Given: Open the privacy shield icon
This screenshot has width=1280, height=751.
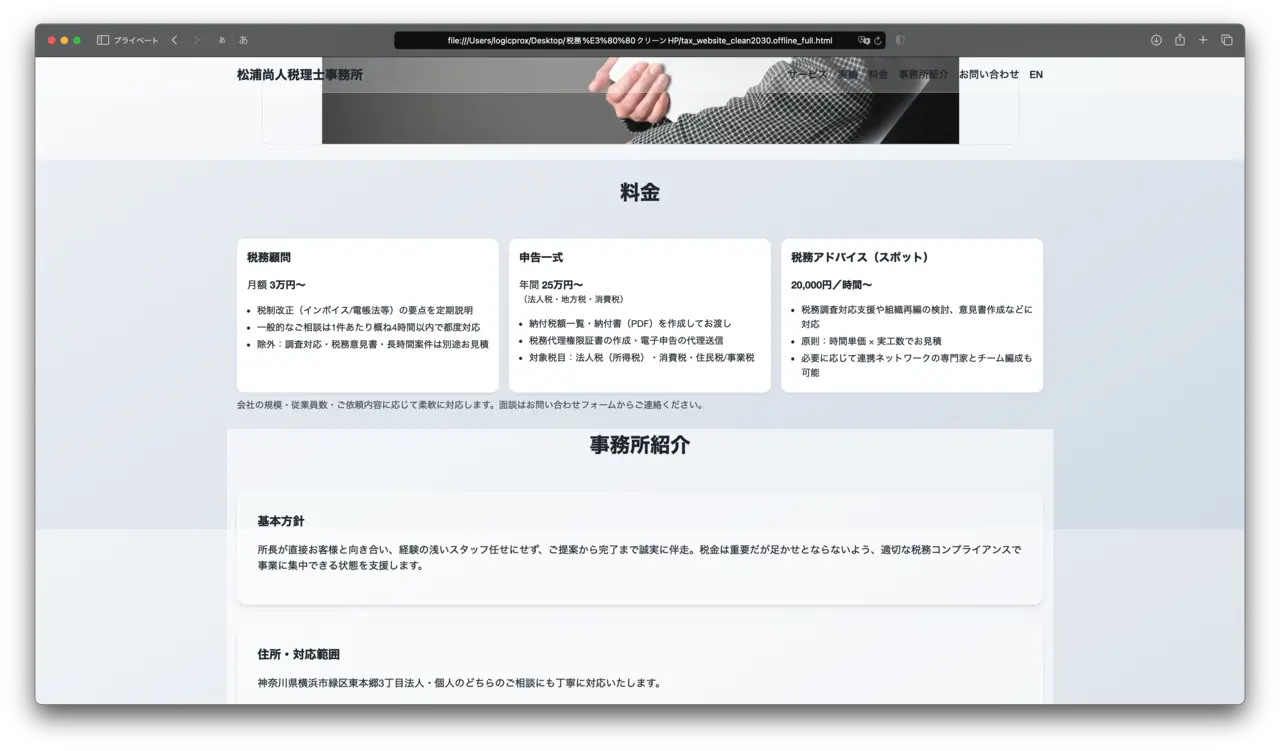Looking at the screenshot, I should pos(900,40).
